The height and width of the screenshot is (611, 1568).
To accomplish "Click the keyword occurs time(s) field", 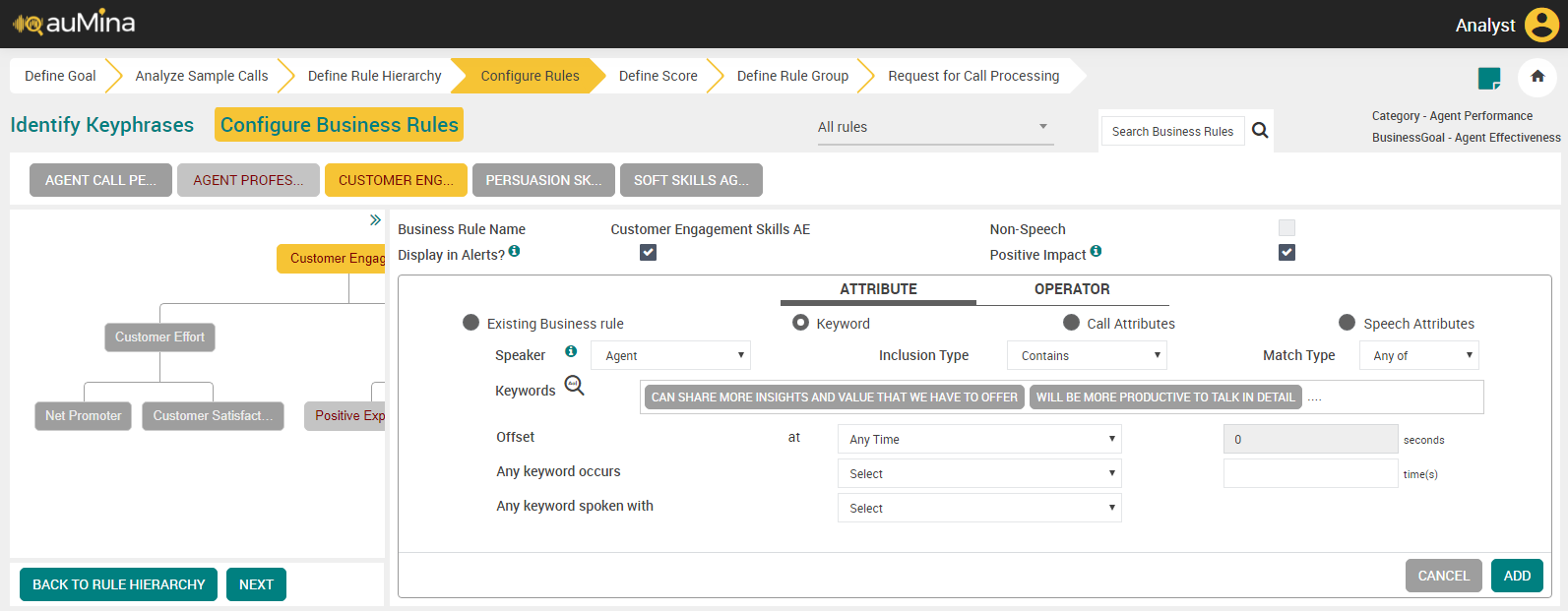I will point(1310,473).
